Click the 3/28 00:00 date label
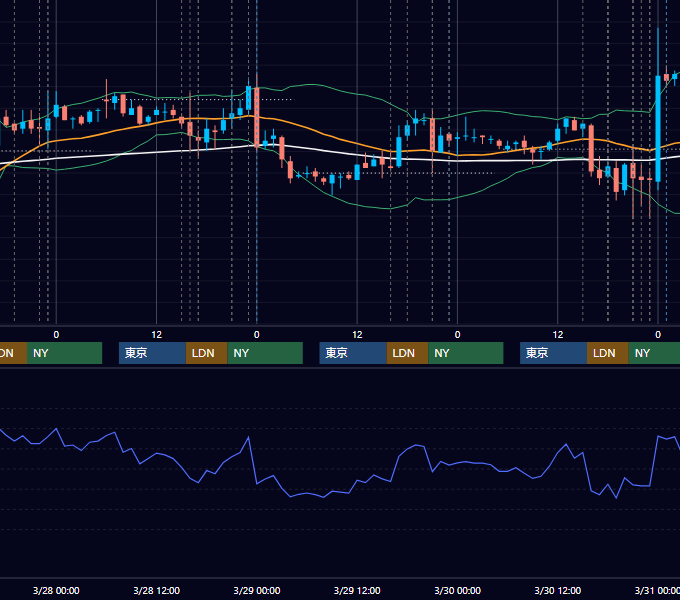 56,590
